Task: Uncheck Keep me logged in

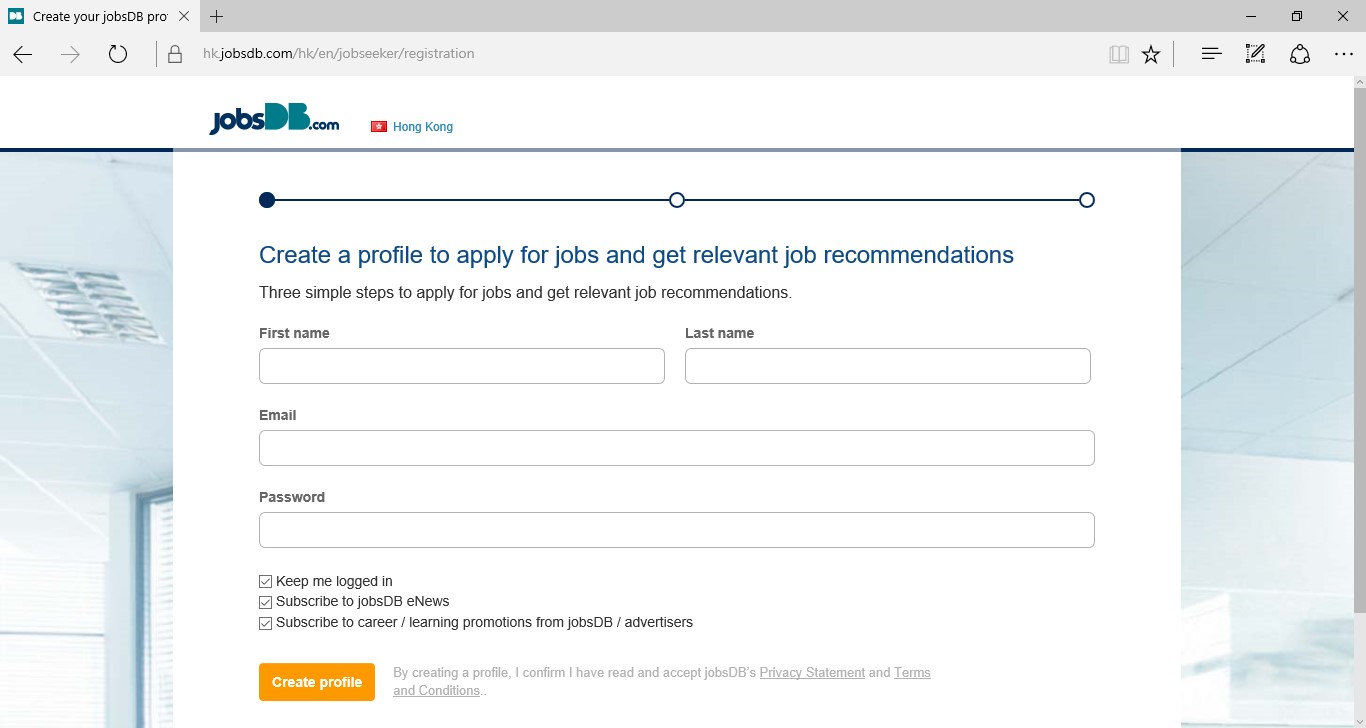Action: pyautogui.click(x=266, y=581)
